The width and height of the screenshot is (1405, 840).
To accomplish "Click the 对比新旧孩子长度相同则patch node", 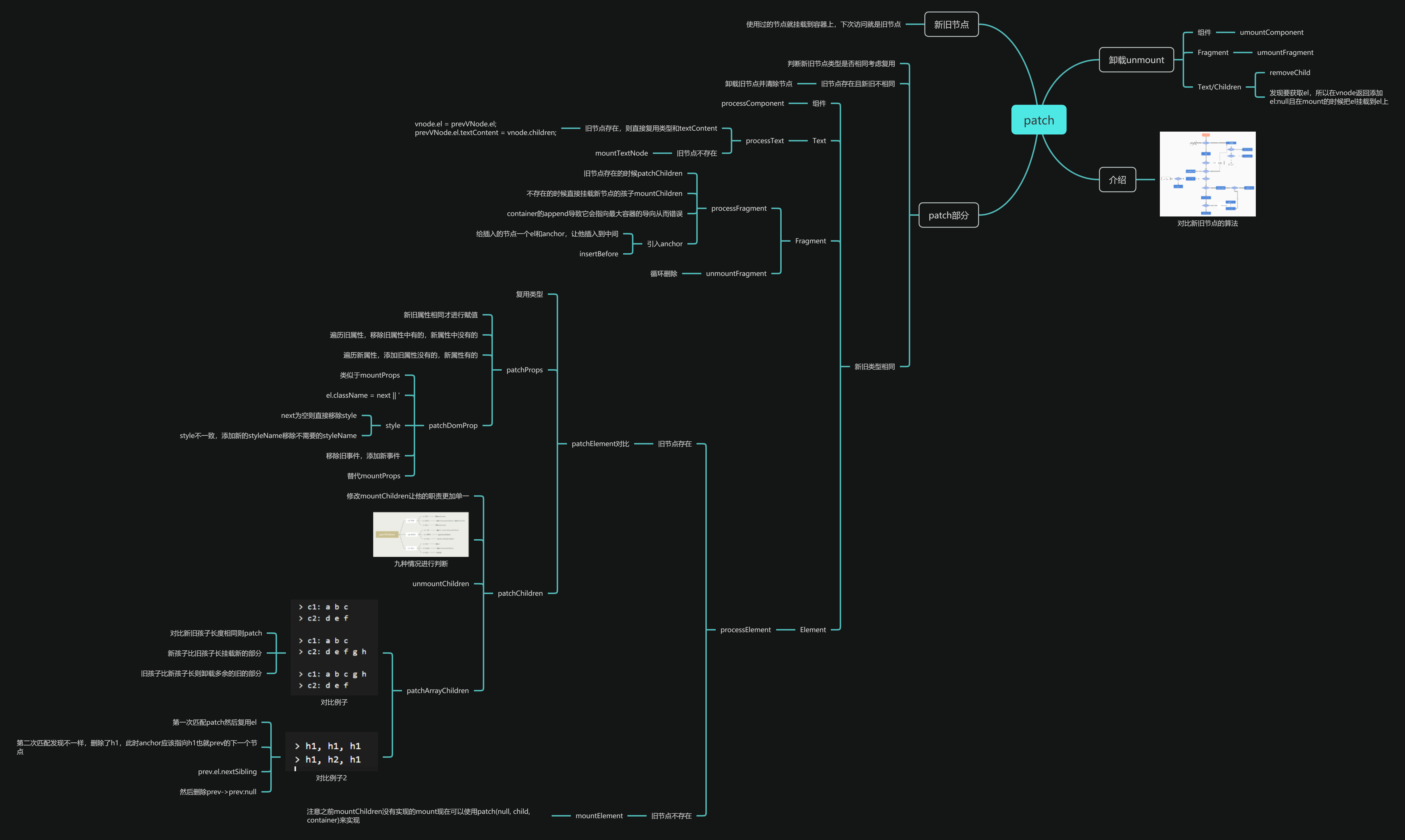I will pos(216,633).
